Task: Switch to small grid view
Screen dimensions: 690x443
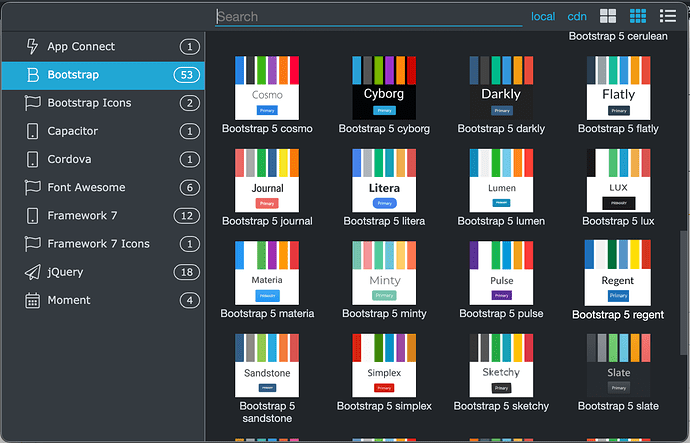Action: [x=637, y=16]
